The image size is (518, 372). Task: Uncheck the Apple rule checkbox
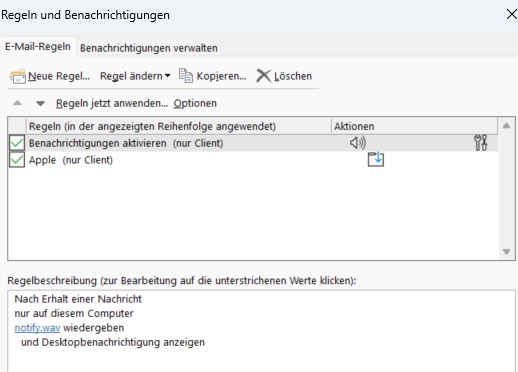(17, 160)
